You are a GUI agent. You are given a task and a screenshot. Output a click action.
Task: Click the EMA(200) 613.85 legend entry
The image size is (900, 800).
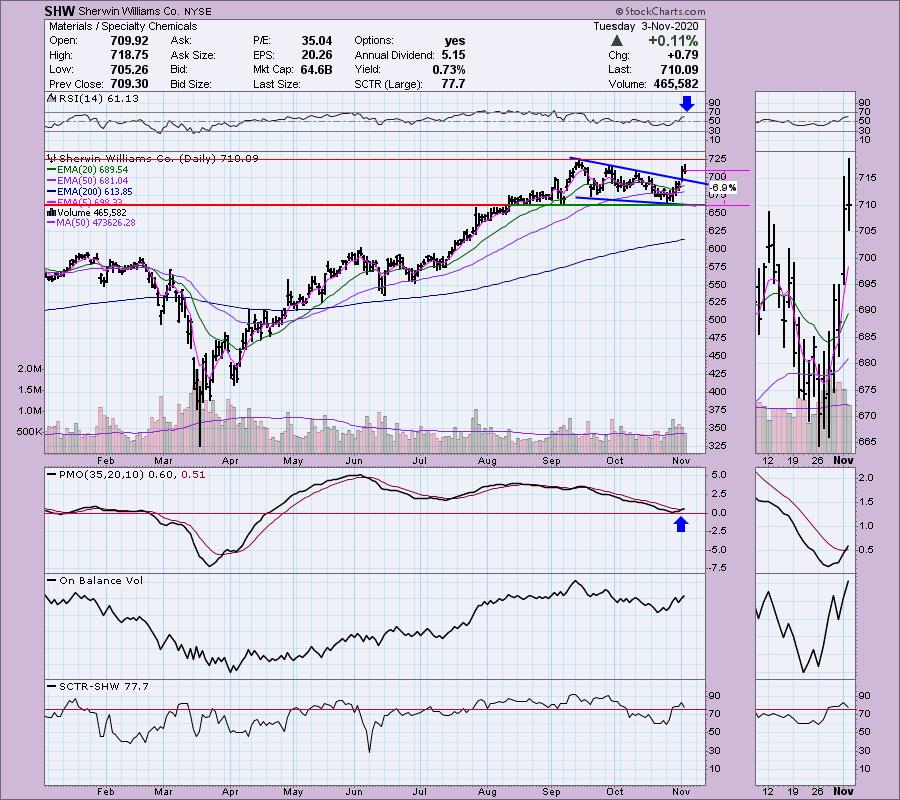95,192
